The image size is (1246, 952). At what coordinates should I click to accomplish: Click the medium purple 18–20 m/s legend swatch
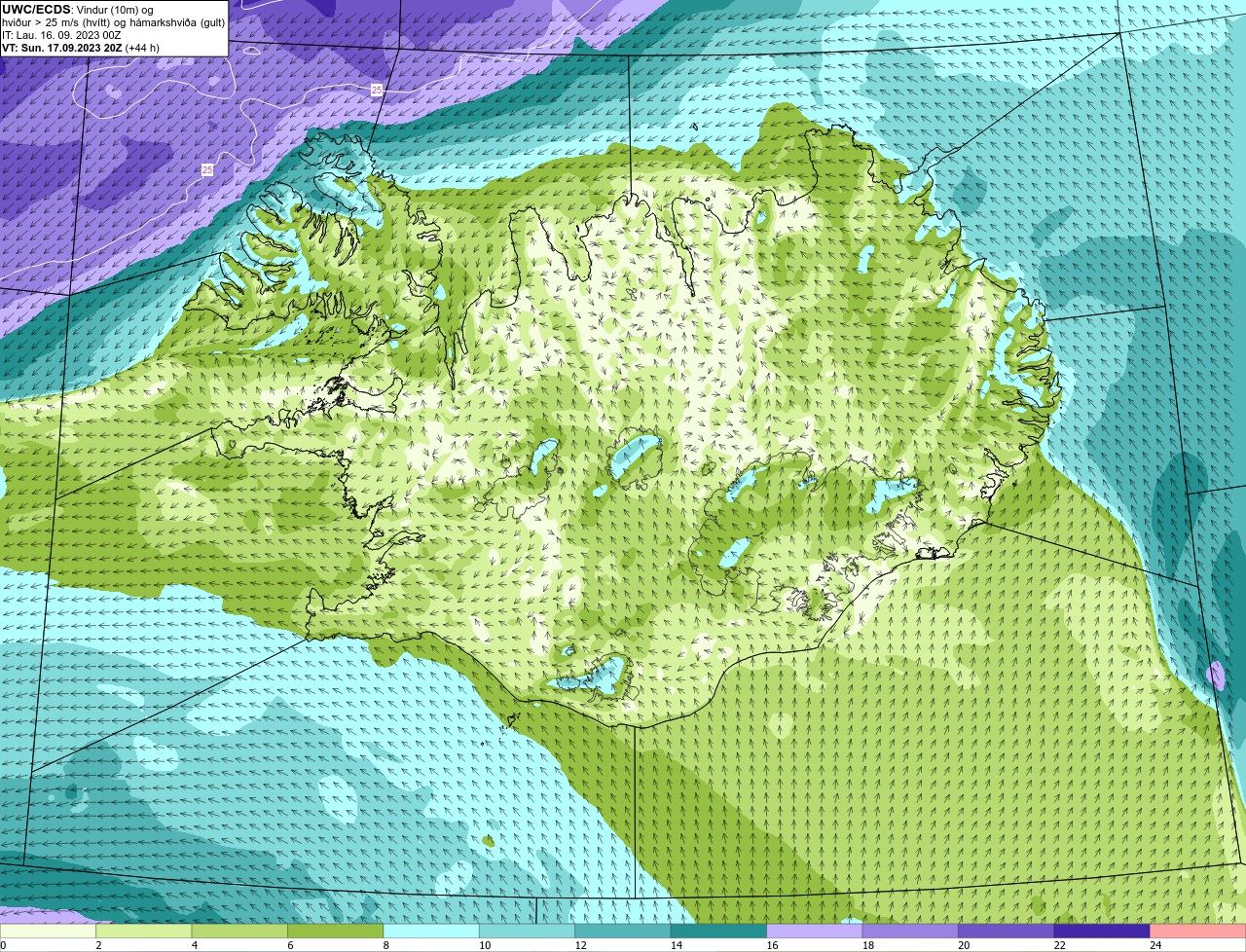(910, 931)
